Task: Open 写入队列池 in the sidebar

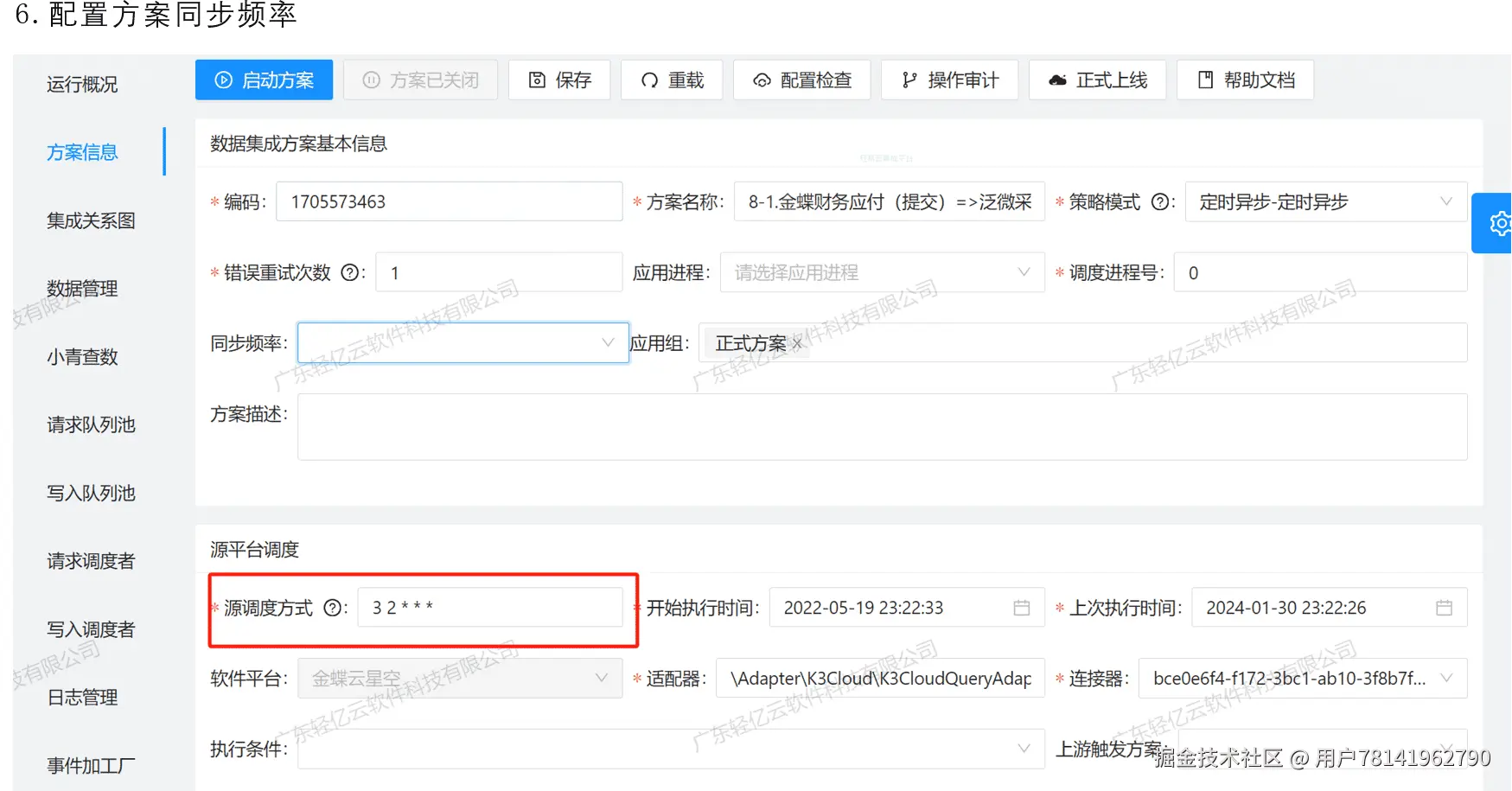Action: click(x=91, y=494)
